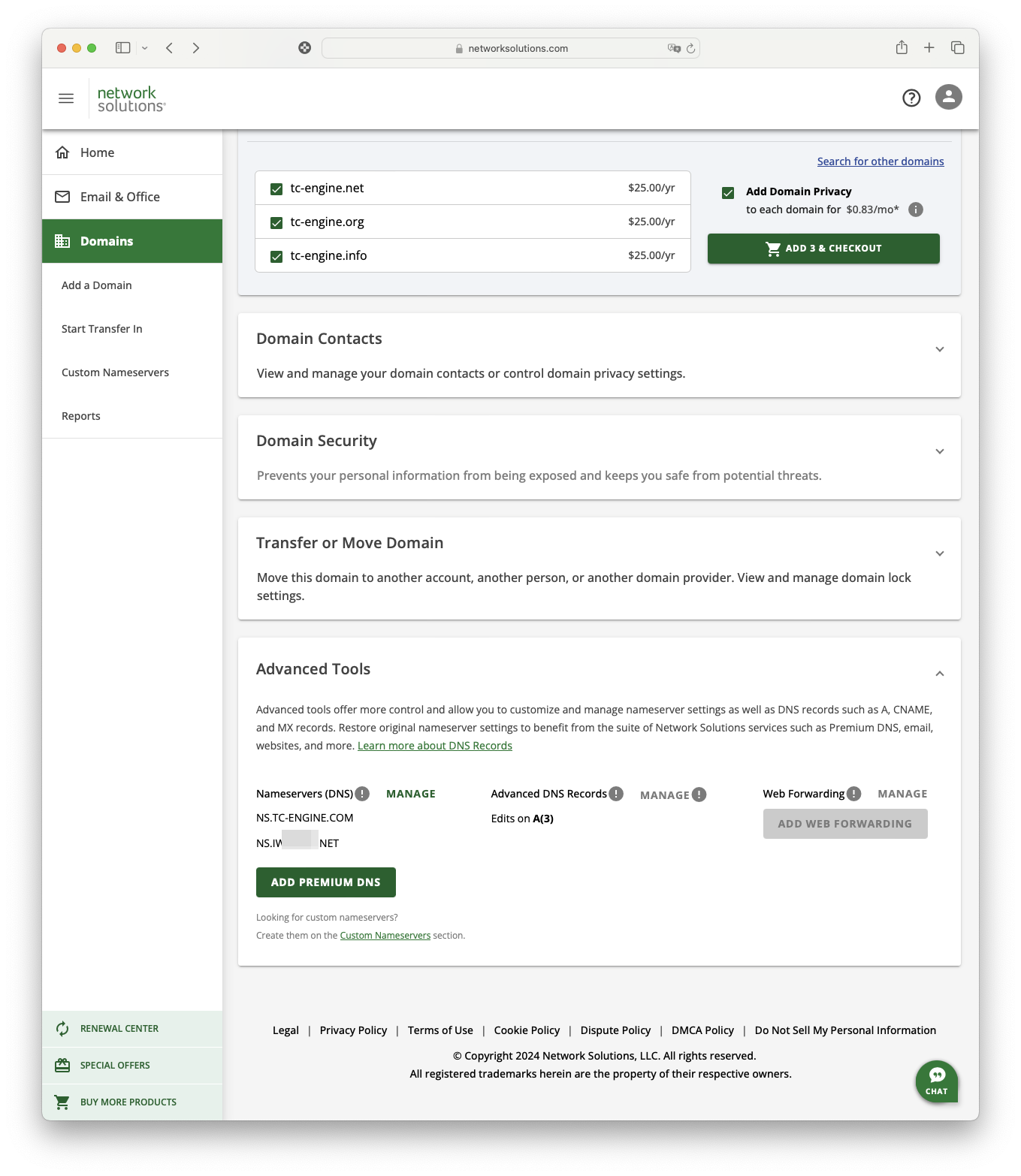Click the networksolutions.com address bar
Image resolution: width=1021 pixels, height=1176 pixels.
click(x=511, y=48)
